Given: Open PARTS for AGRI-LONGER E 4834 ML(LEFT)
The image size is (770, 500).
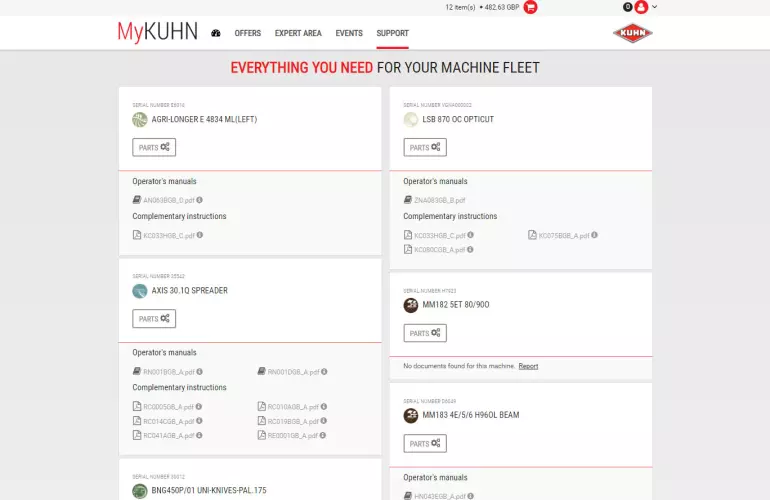Looking at the screenshot, I should pos(154,147).
